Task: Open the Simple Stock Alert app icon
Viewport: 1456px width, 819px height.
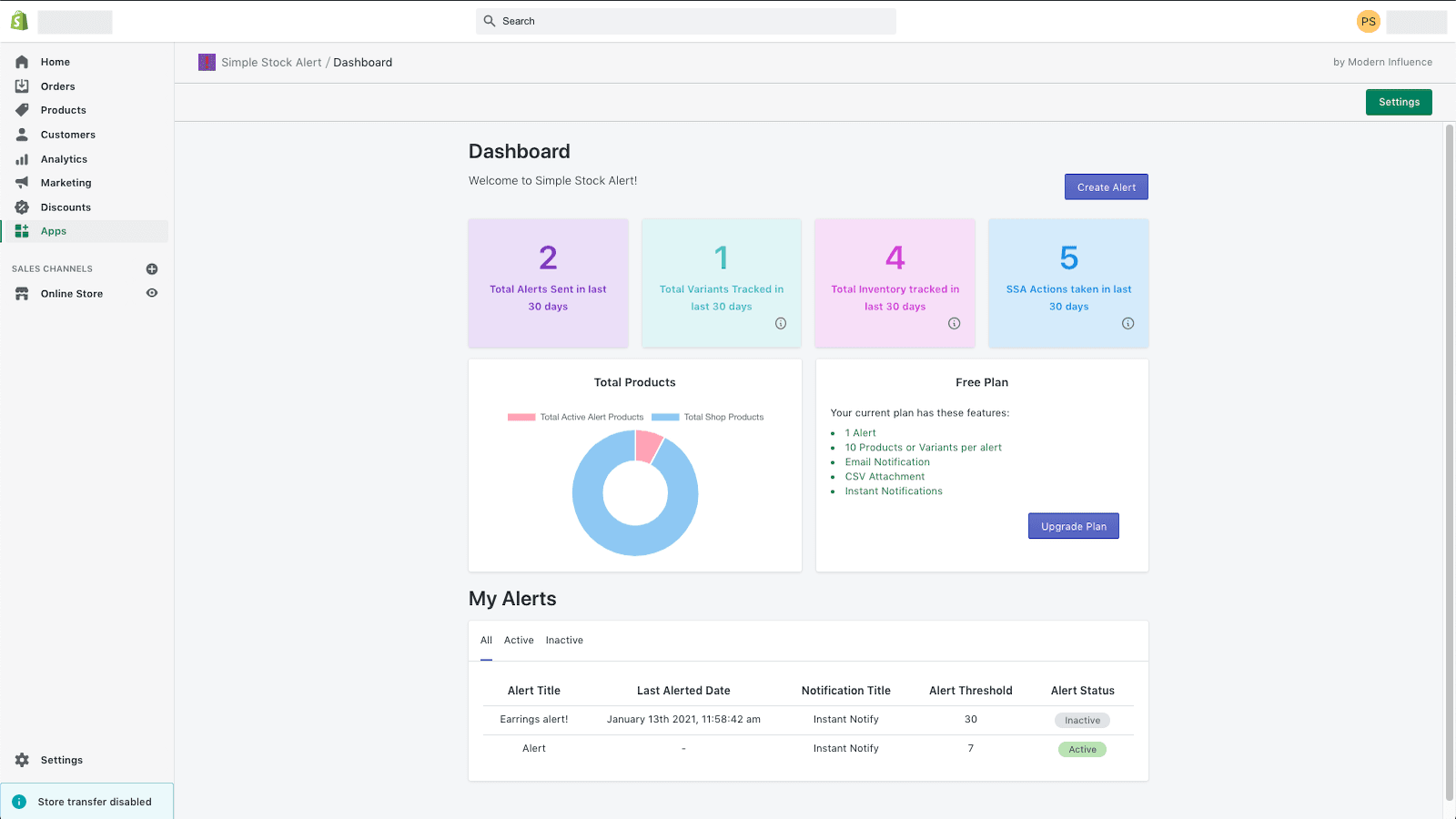Action: tap(207, 62)
